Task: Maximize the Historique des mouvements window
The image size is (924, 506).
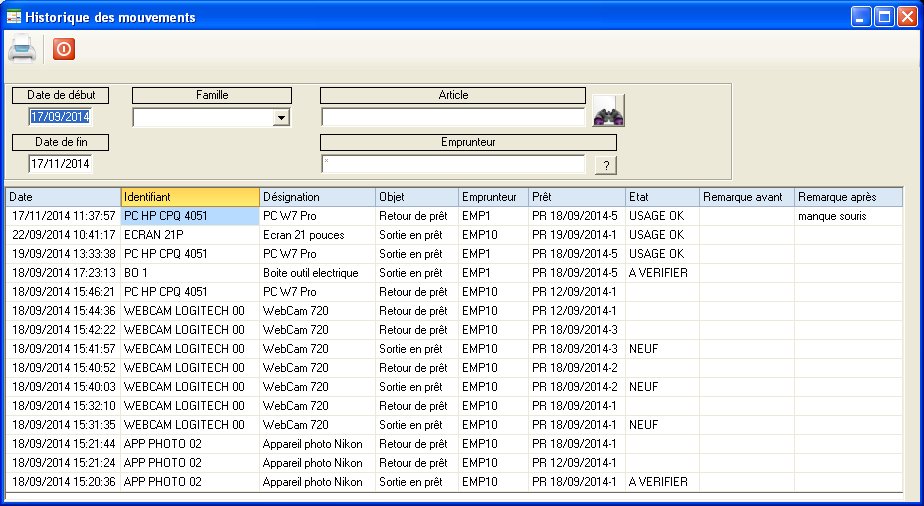Action: [x=884, y=17]
